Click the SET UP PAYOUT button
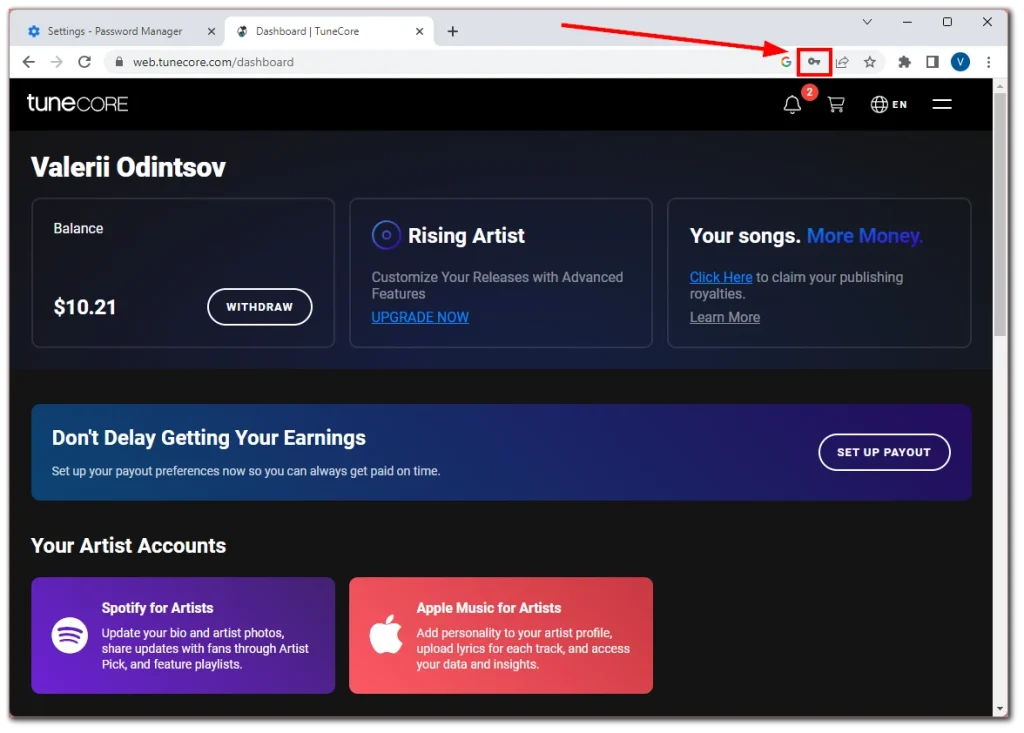 point(884,452)
